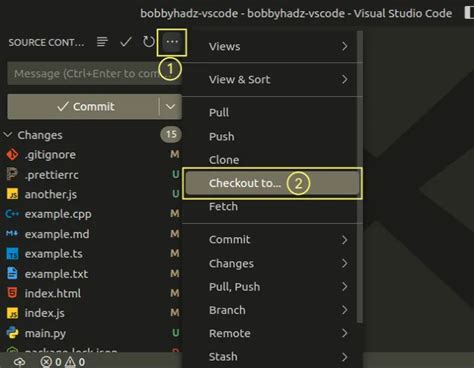This screenshot has width=474, height=368.
Task: Click the refresh icon in Source Control header
Action: point(149,42)
